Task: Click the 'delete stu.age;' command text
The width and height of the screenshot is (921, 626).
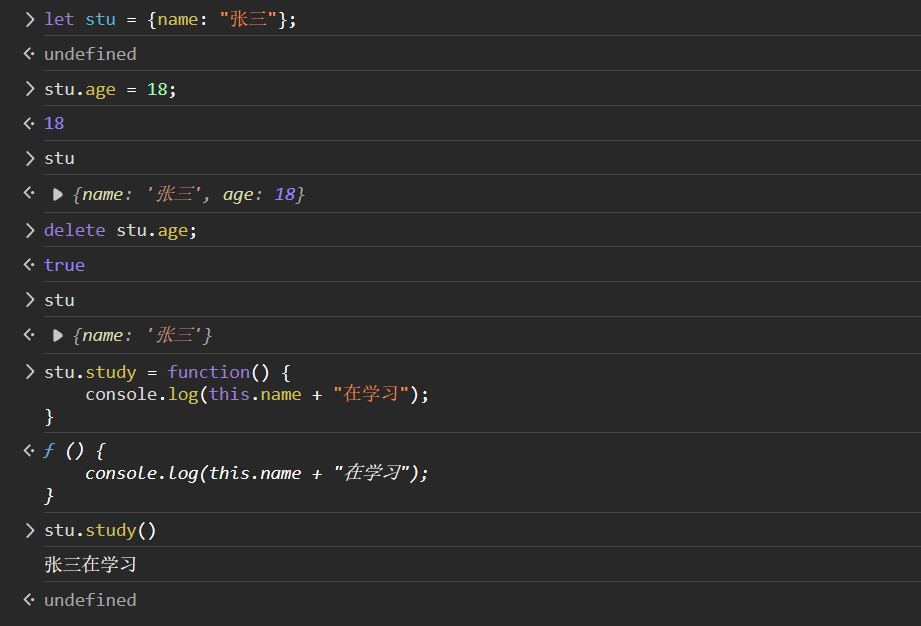Action: coord(120,230)
